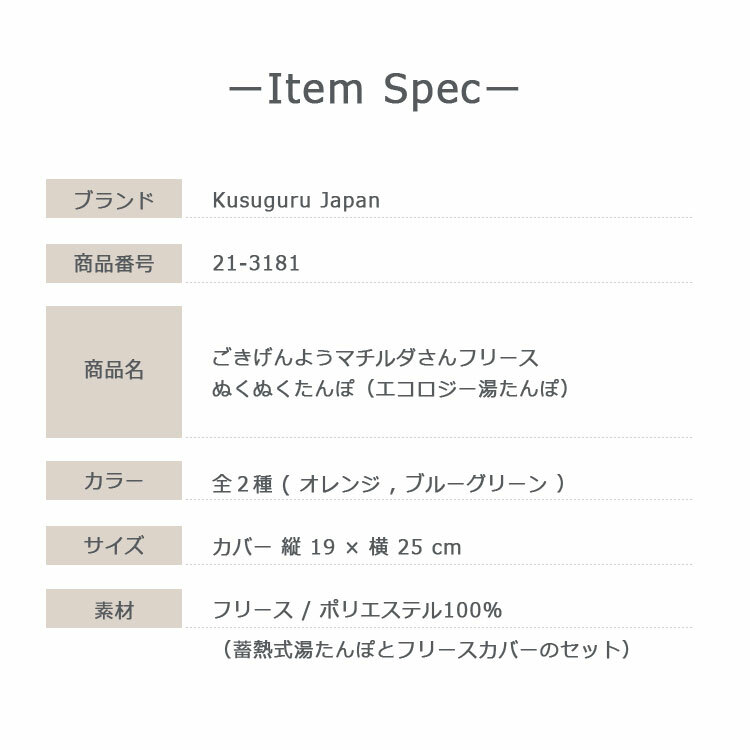Select the 素材 label cell
The width and height of the screenshot is (750, 750).
point(114,610)
